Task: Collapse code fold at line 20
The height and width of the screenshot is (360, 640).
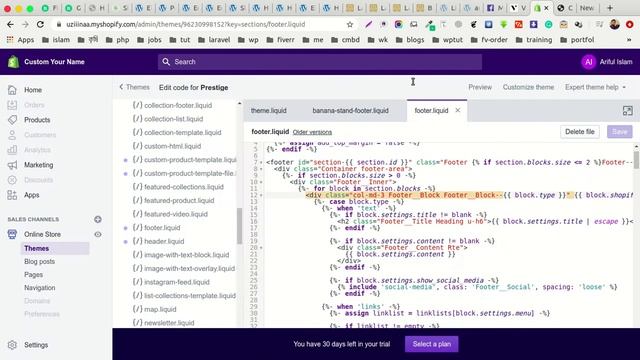Action: 261,248
